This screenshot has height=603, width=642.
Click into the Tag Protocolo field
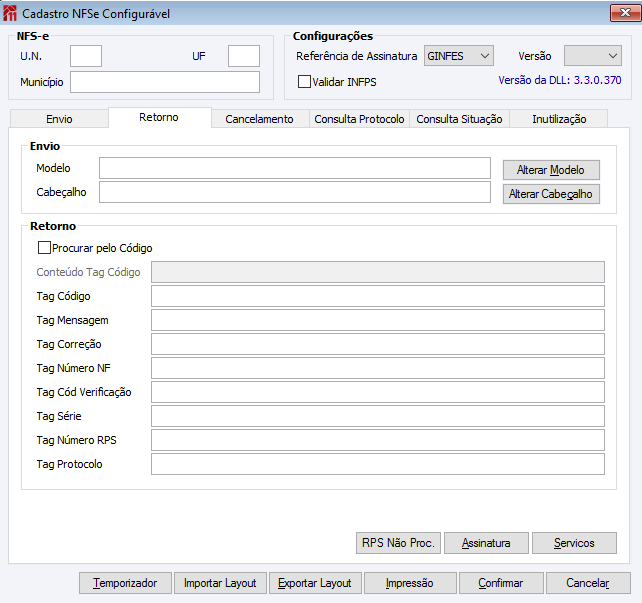tap(378, 464)
